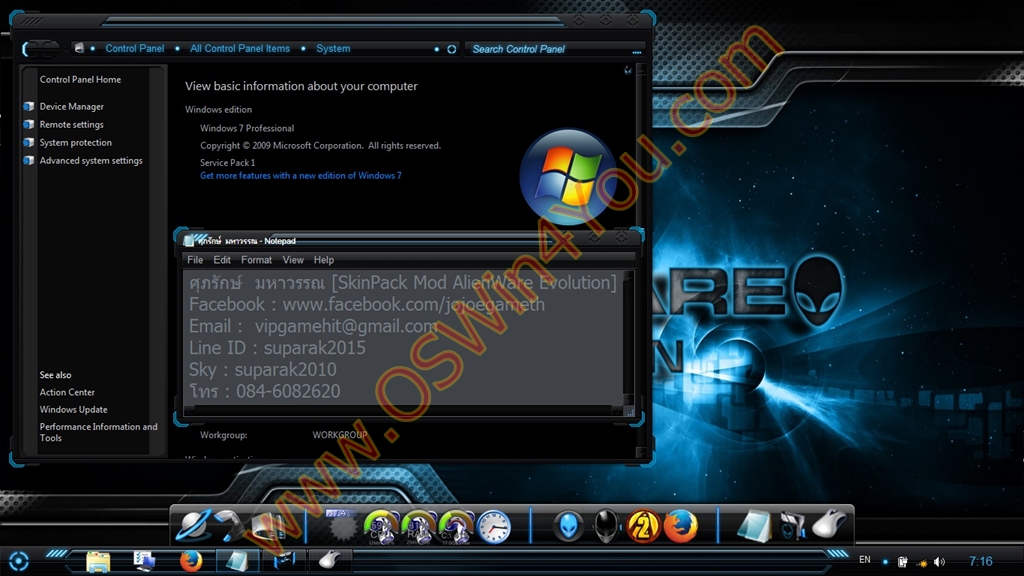Open the Notepad Help menu

[323, 260]
